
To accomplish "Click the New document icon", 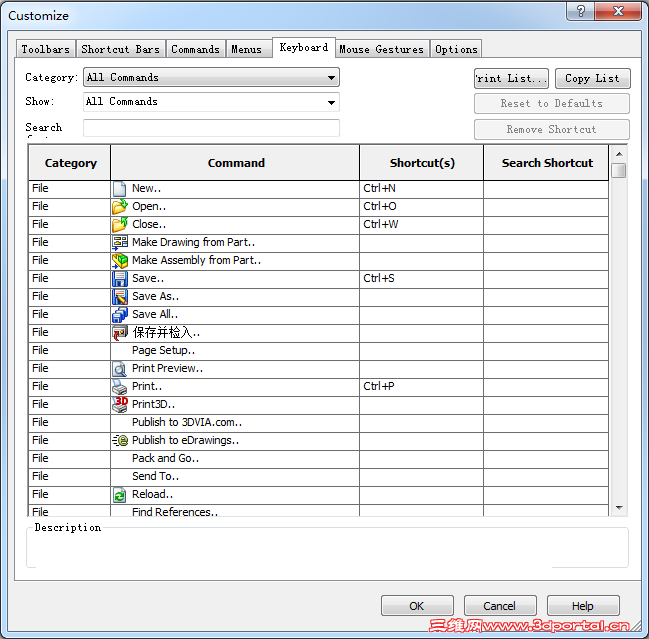I will pos(120,189).
